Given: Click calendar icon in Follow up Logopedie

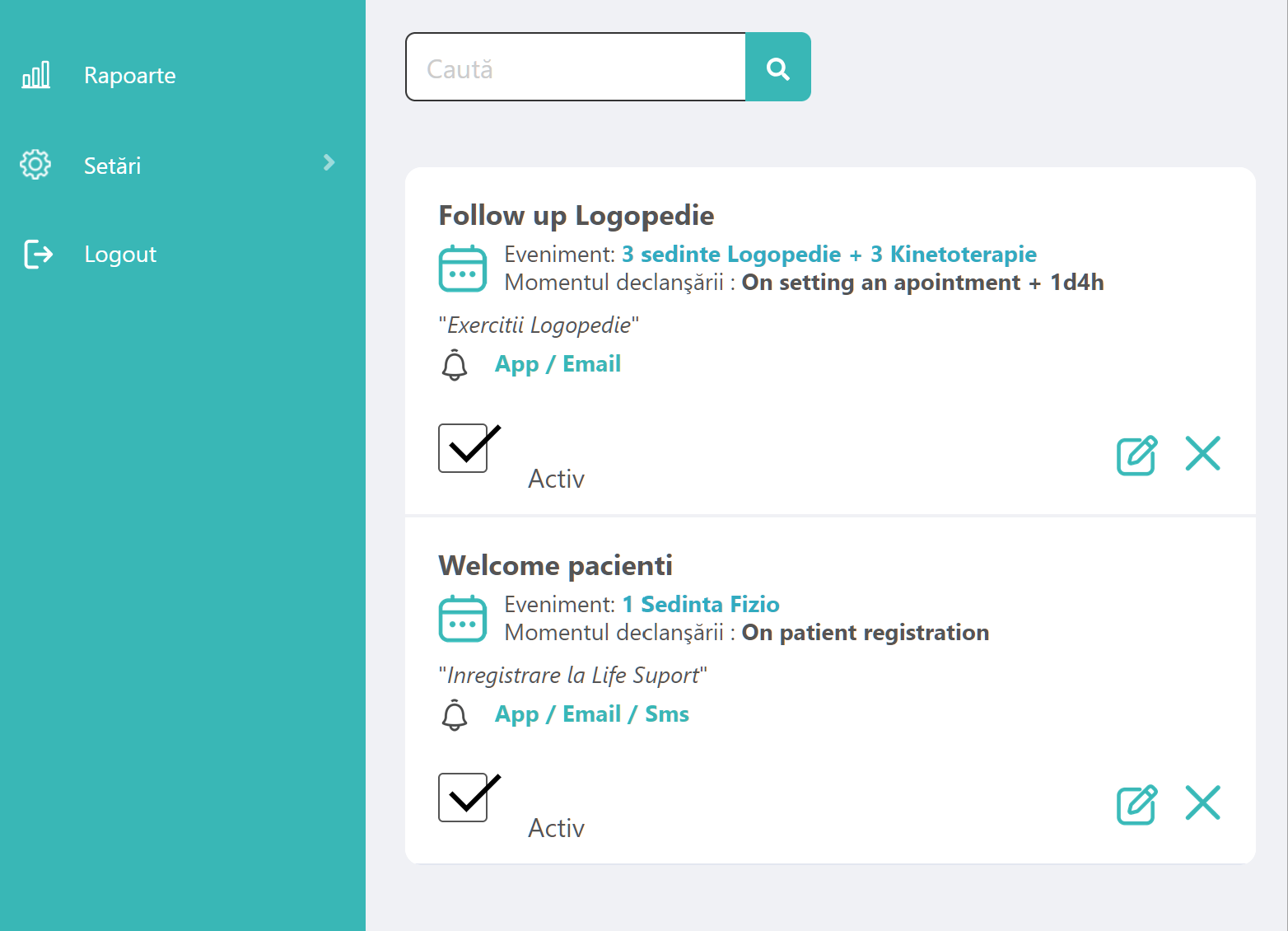Looking at the screenshot, I should click(x=463, y=269).
